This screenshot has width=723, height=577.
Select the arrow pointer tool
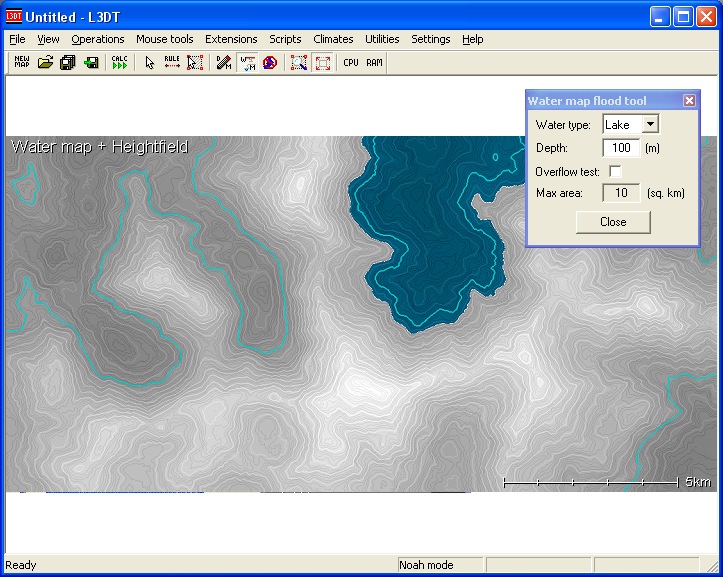tap(150, 62)
